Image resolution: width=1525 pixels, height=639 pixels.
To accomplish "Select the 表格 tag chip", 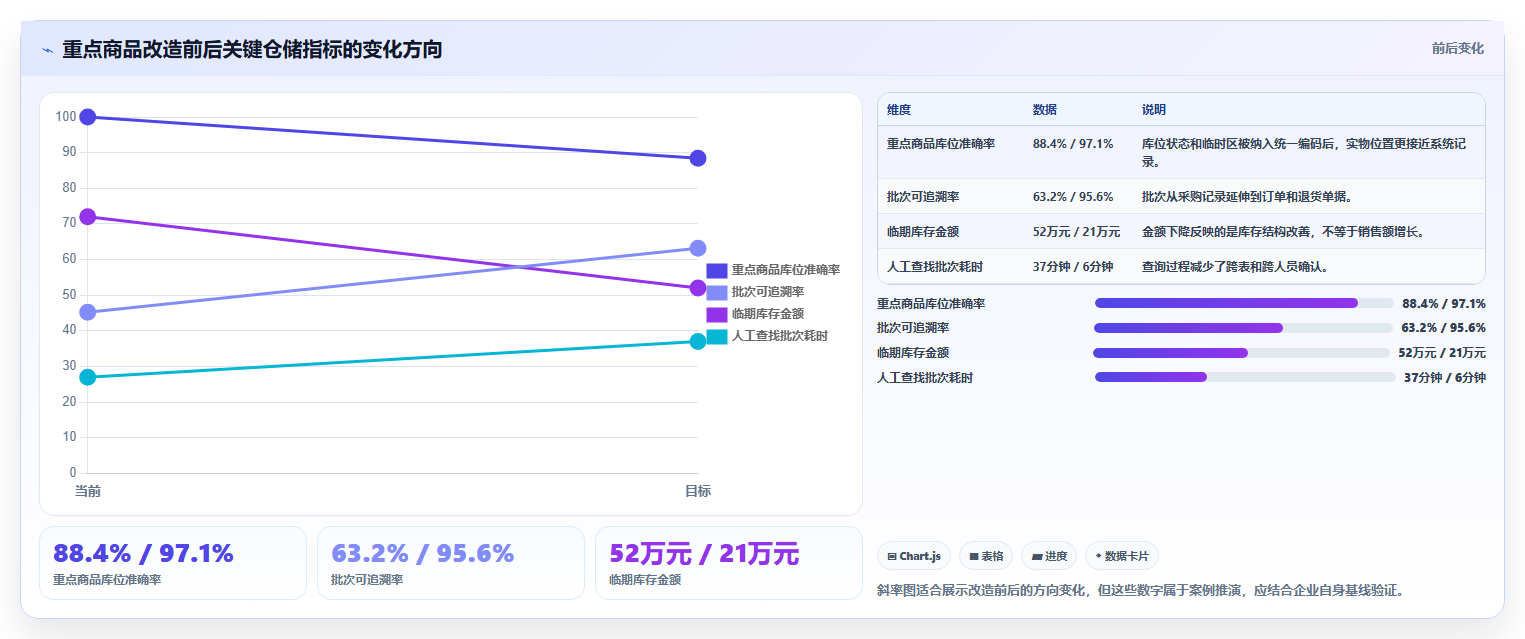I will [x=985, y=556].
